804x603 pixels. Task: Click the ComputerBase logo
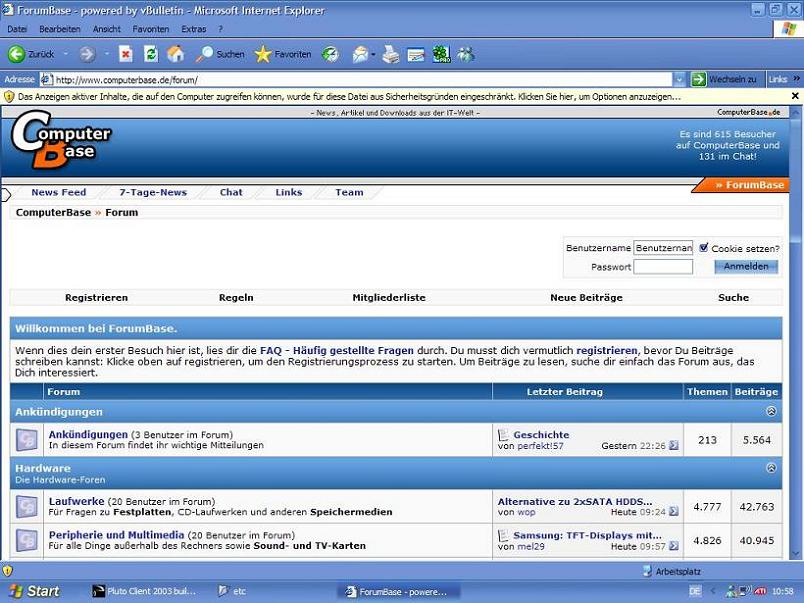point(60,140)
